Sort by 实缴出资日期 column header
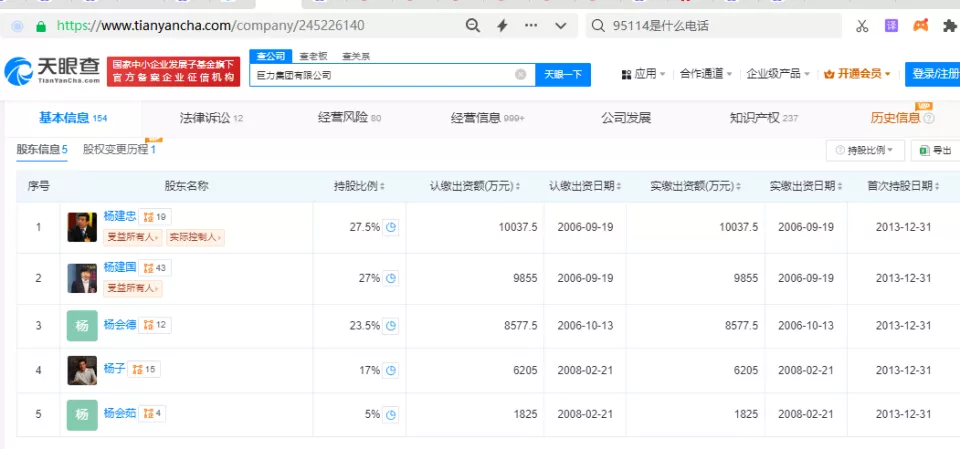 (x=806, y=186)
